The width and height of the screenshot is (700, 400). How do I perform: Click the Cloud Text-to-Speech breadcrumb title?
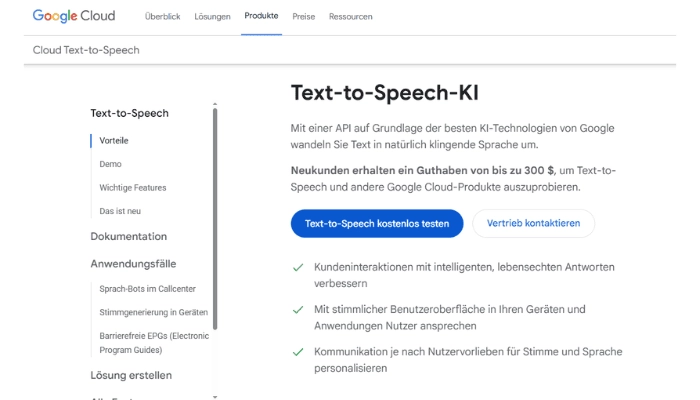[x=86, y=50]
